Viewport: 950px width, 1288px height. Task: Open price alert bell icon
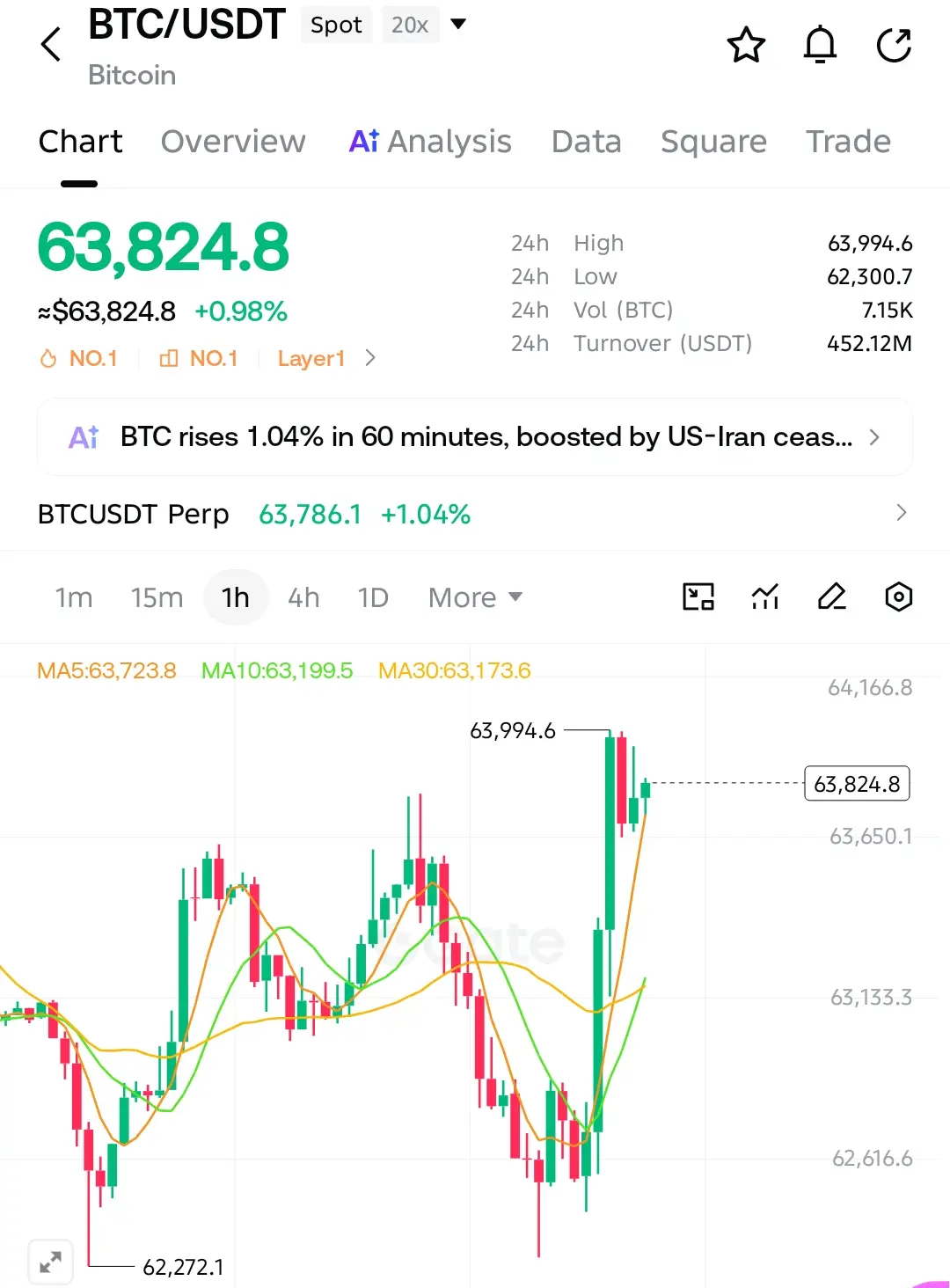pos(820,45)
